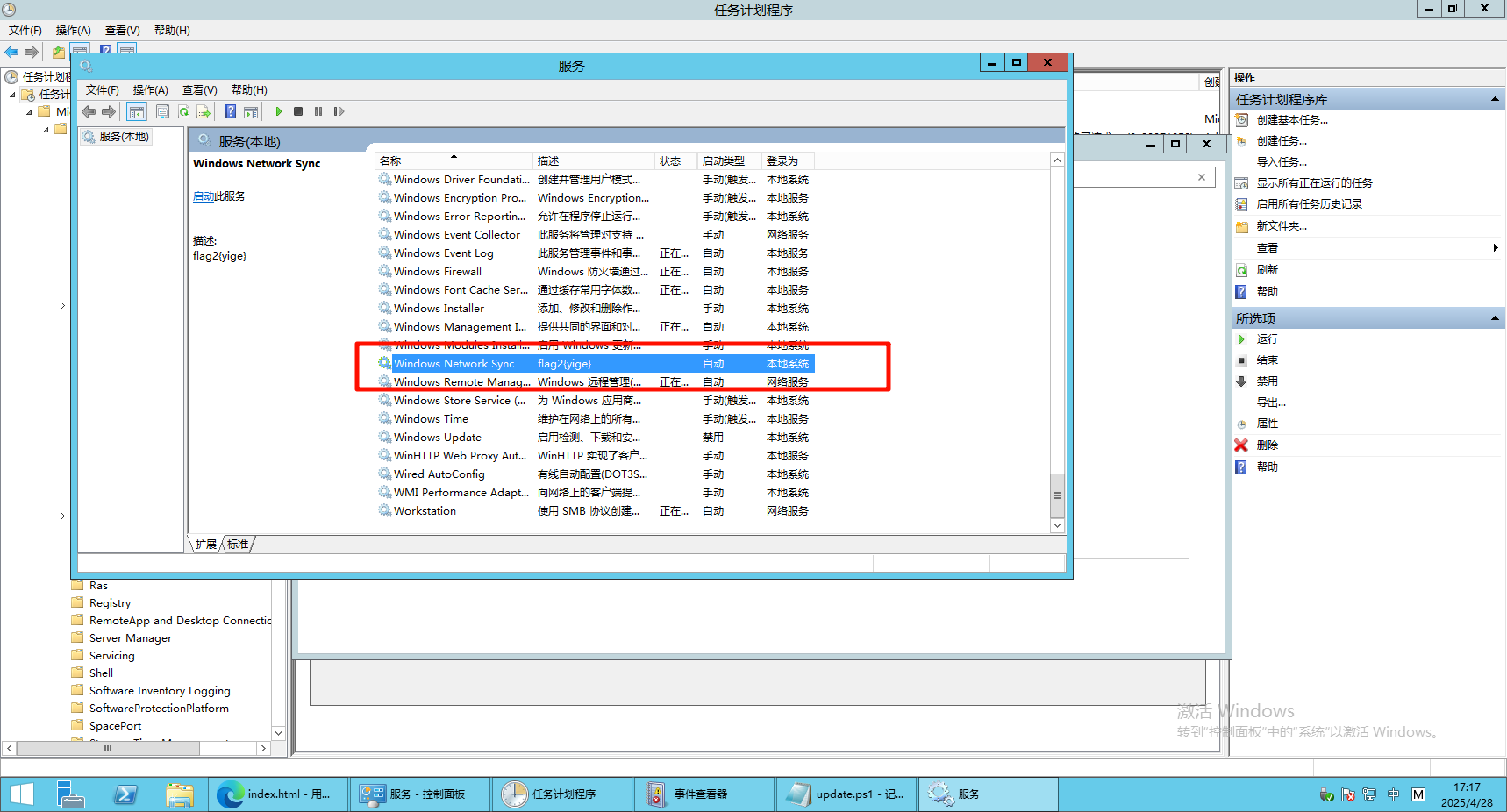
Task: Stop the service using the square stop icon
Action: pos(298,111)
